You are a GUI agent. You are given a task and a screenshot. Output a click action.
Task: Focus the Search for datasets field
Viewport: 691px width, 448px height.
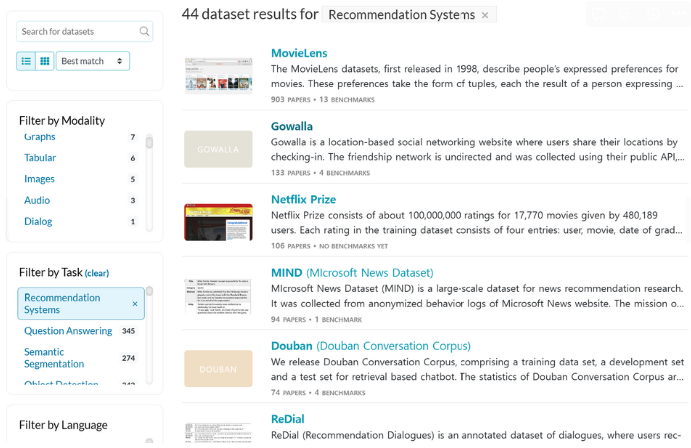pyautogui.click(x=84, y=31)
